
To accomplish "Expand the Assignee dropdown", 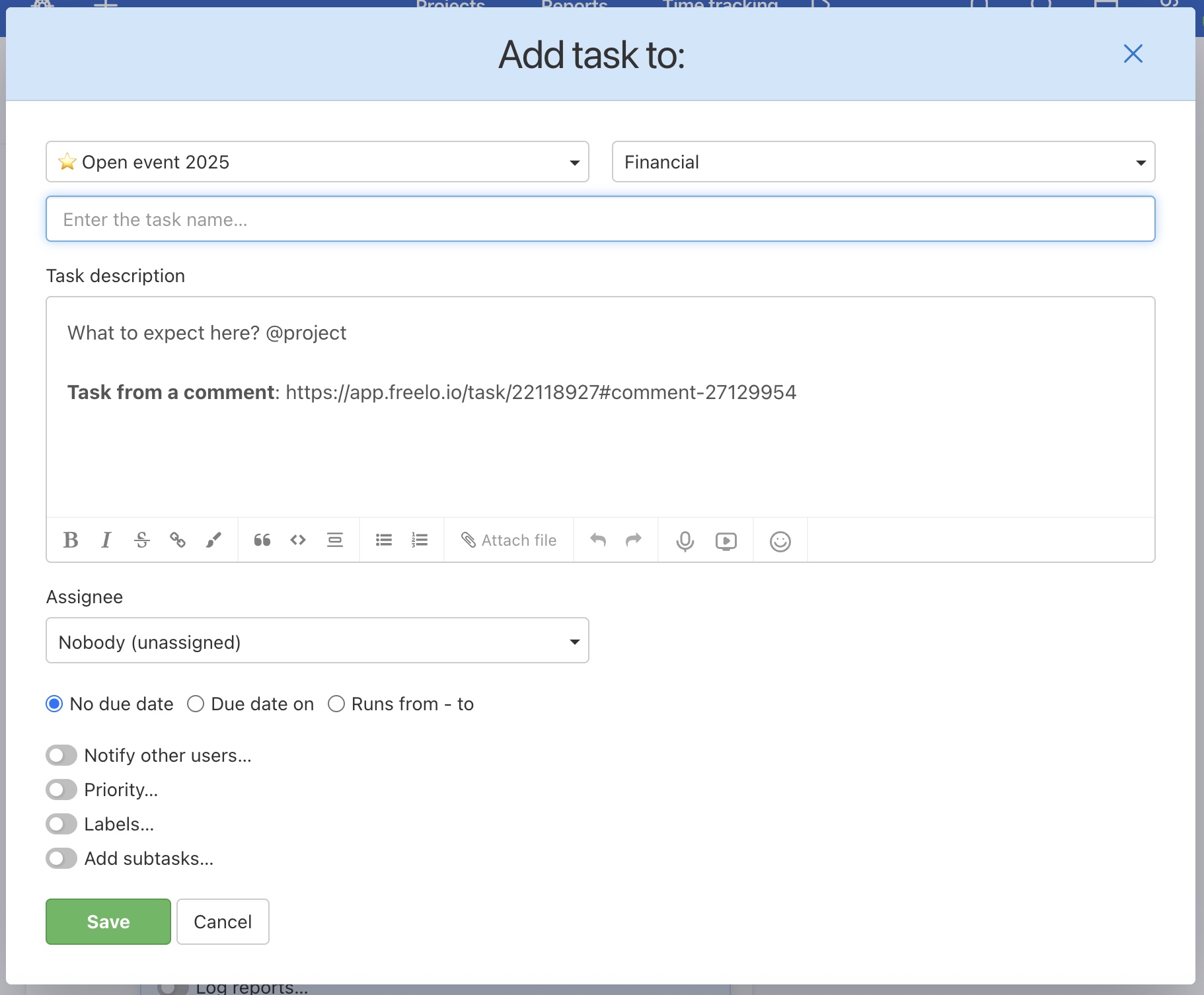I will point(317,641).
